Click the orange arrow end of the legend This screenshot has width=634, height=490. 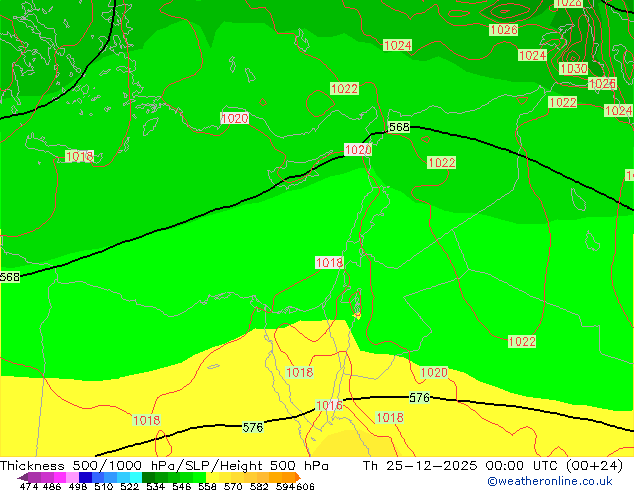click(x=298, y=477)
